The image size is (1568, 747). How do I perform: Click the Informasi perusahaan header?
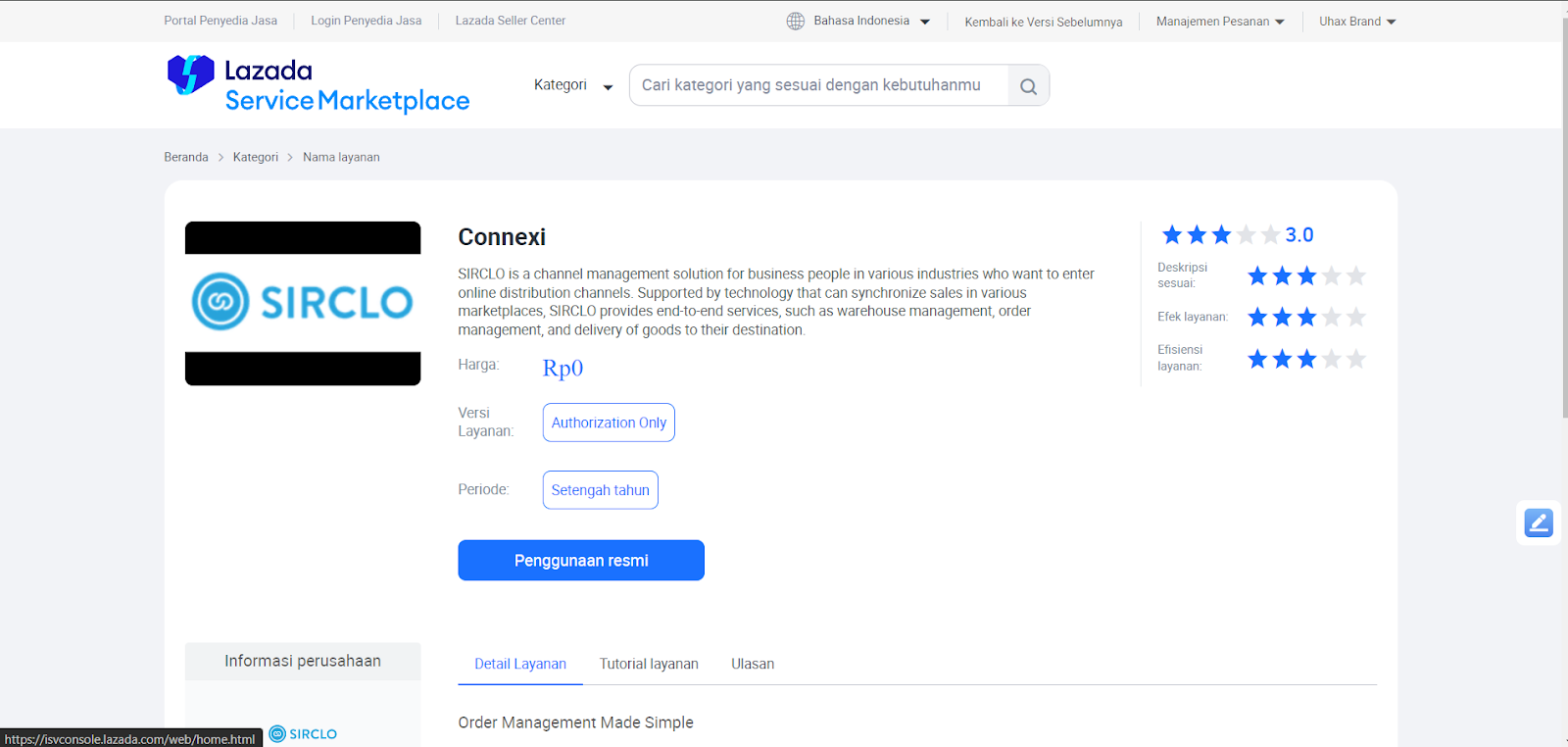point(303,662)
